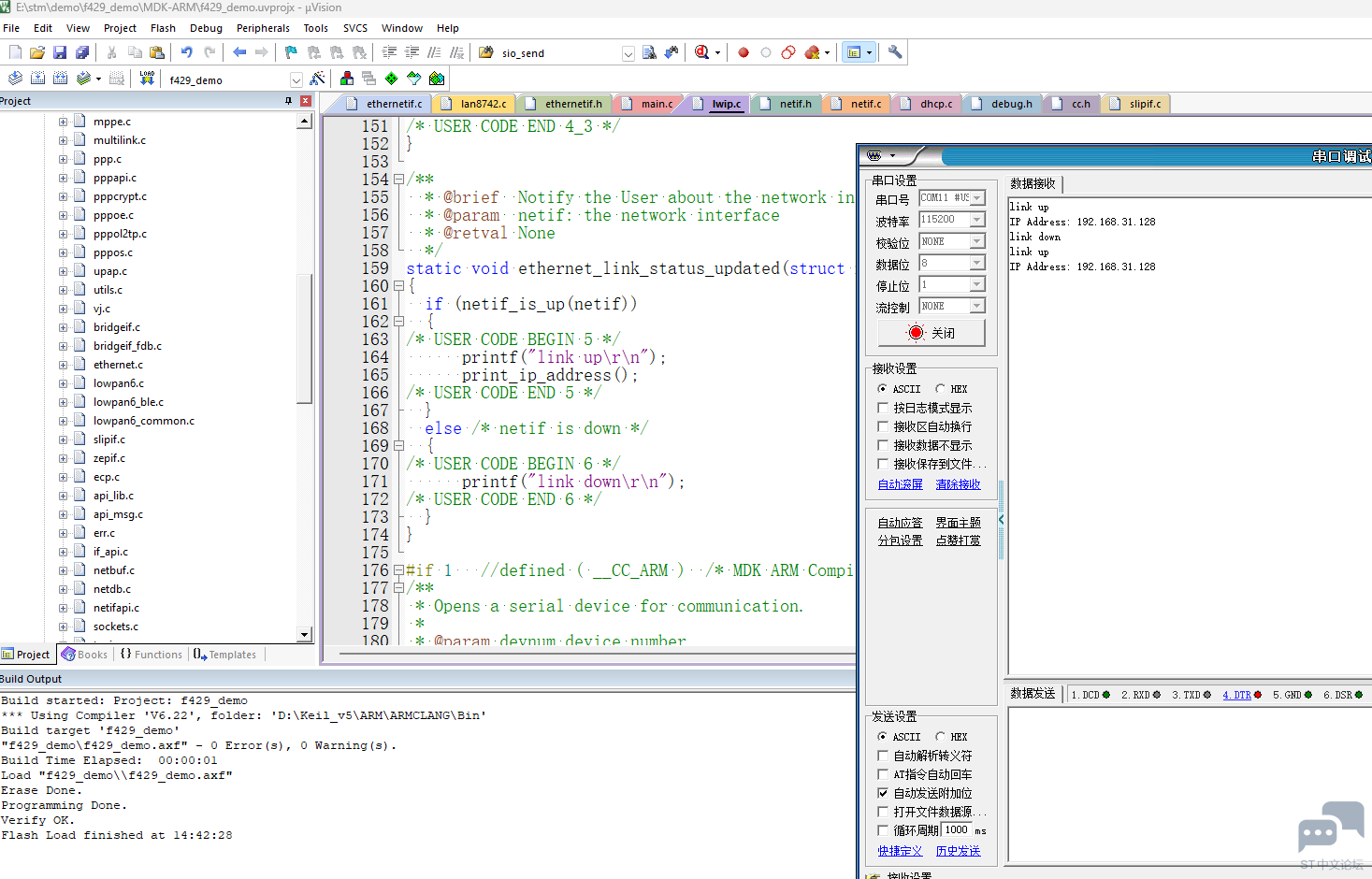Click the 关闭 serial port button

pyautogui.click(x=932, y=333)
